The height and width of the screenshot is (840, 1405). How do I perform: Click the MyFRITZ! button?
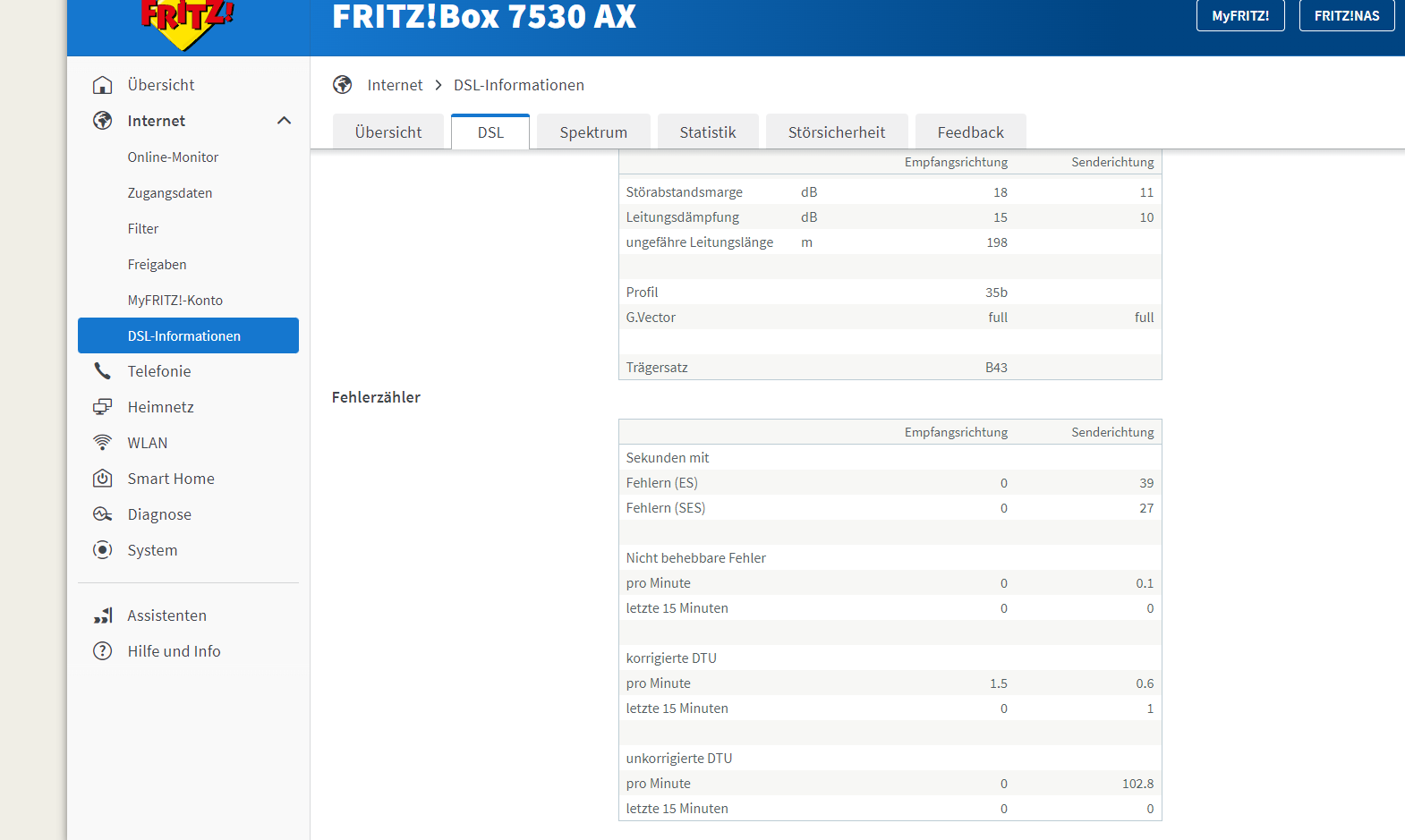1240,15
